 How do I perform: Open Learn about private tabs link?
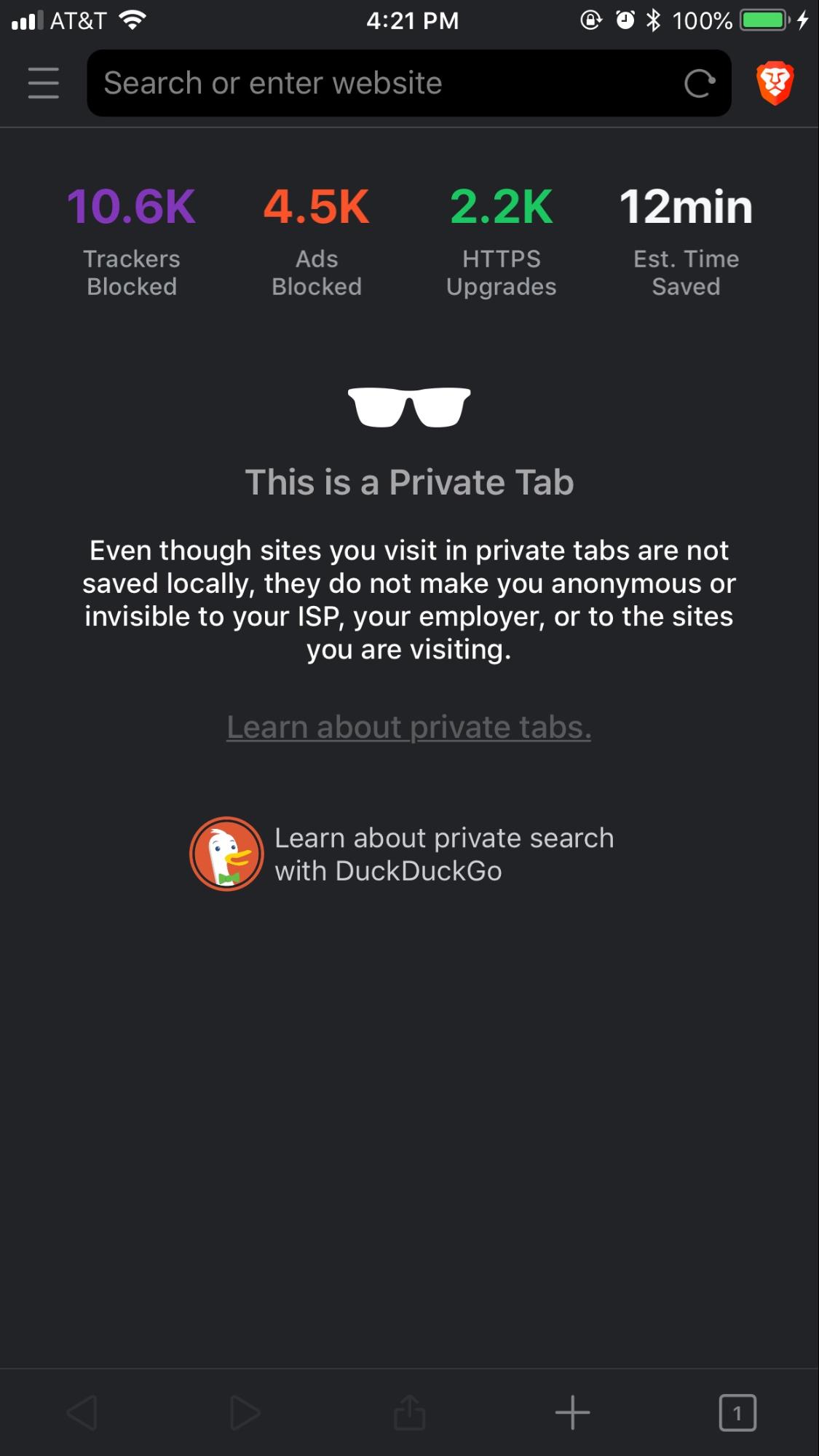[x=409, y=727]
